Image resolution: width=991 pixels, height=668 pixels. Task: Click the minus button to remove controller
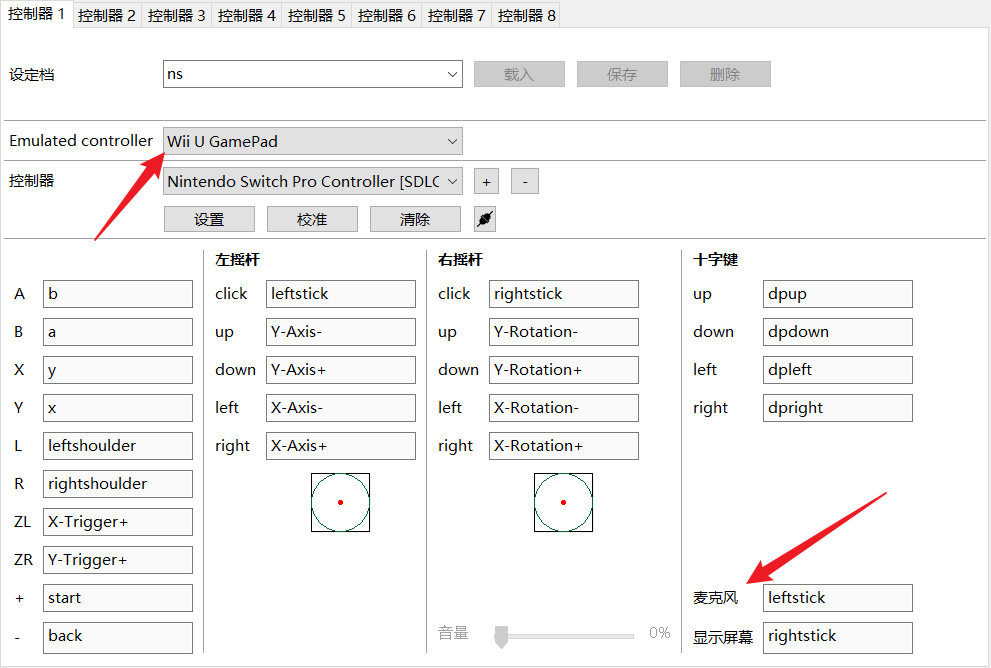525,181
